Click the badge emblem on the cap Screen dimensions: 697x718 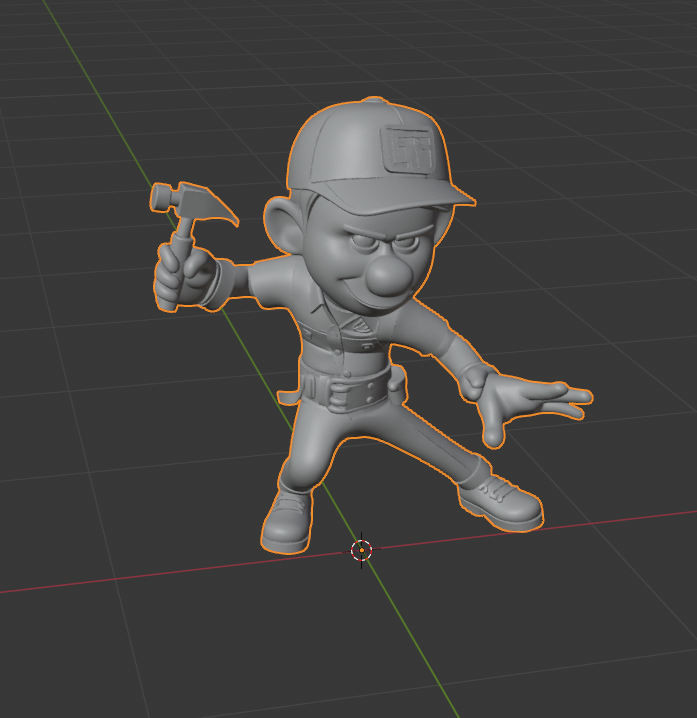pyautogui.click(x=408, y=148)
